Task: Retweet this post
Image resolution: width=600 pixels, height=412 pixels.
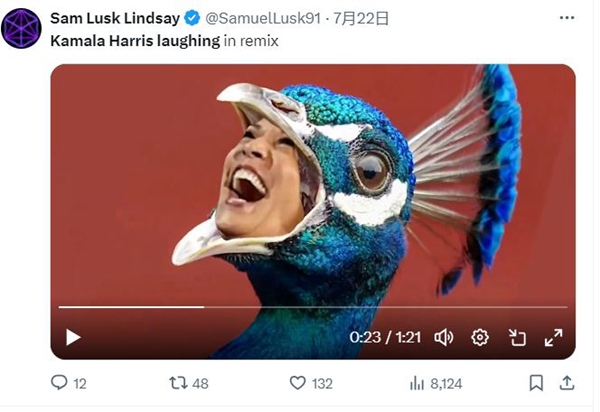Action: click(x=178, y=383)
